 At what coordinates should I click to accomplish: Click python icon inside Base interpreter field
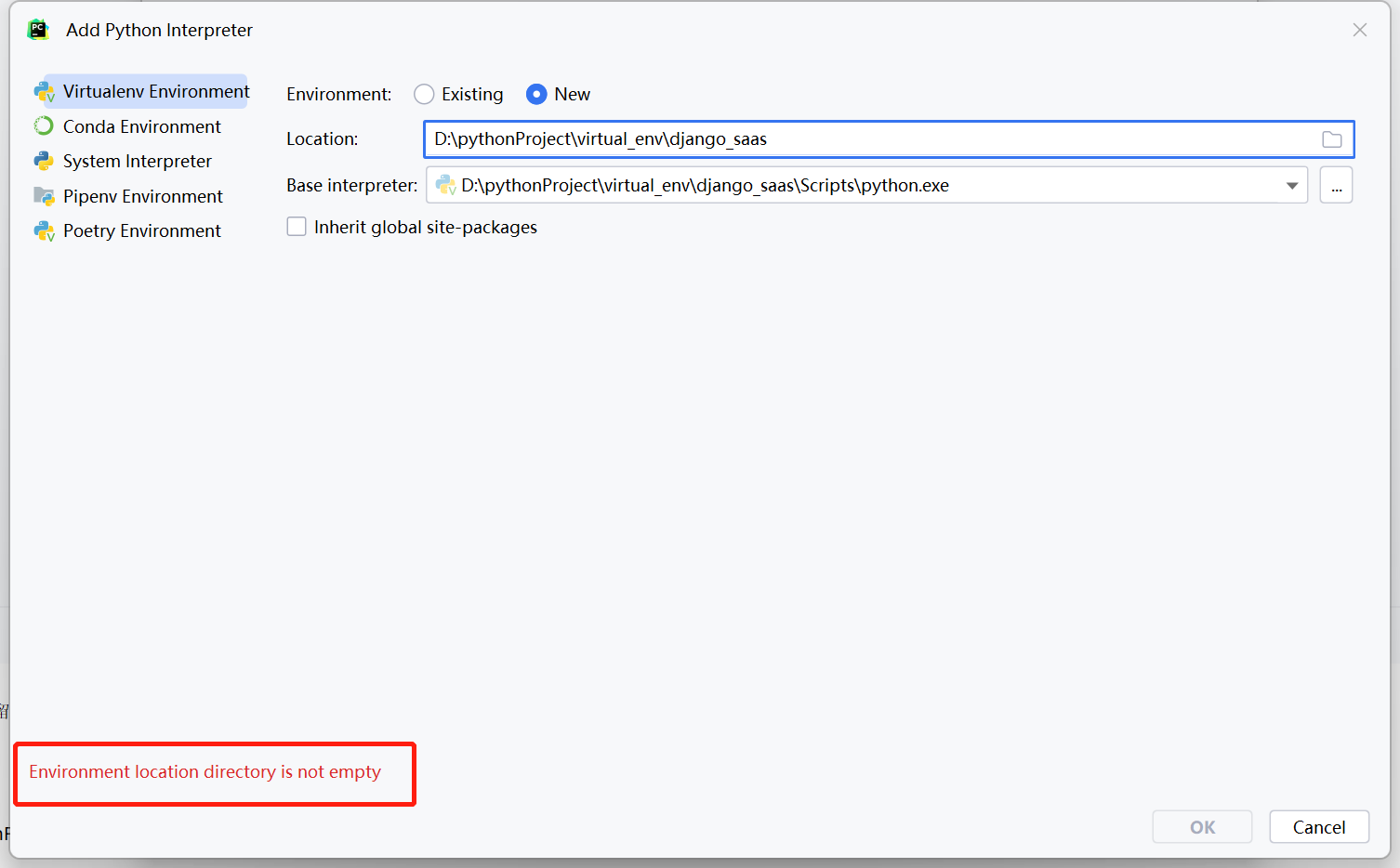click(445, 186)
